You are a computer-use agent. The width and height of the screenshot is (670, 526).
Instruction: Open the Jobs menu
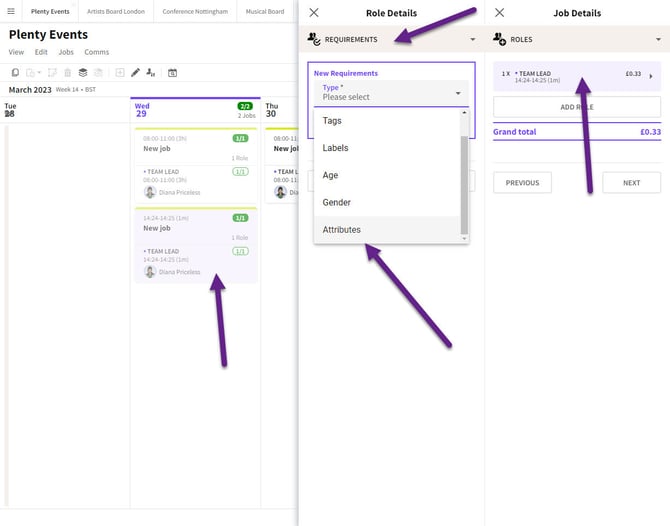[x=66, y=52]
